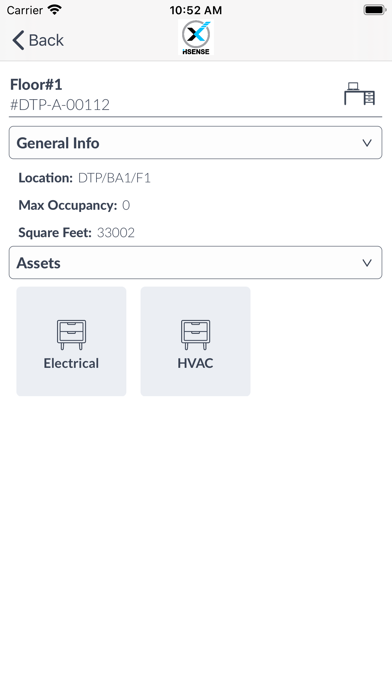392x696 pixels.
Task: Tap the 10:52 AM clock in status bar
Action: 196,10
